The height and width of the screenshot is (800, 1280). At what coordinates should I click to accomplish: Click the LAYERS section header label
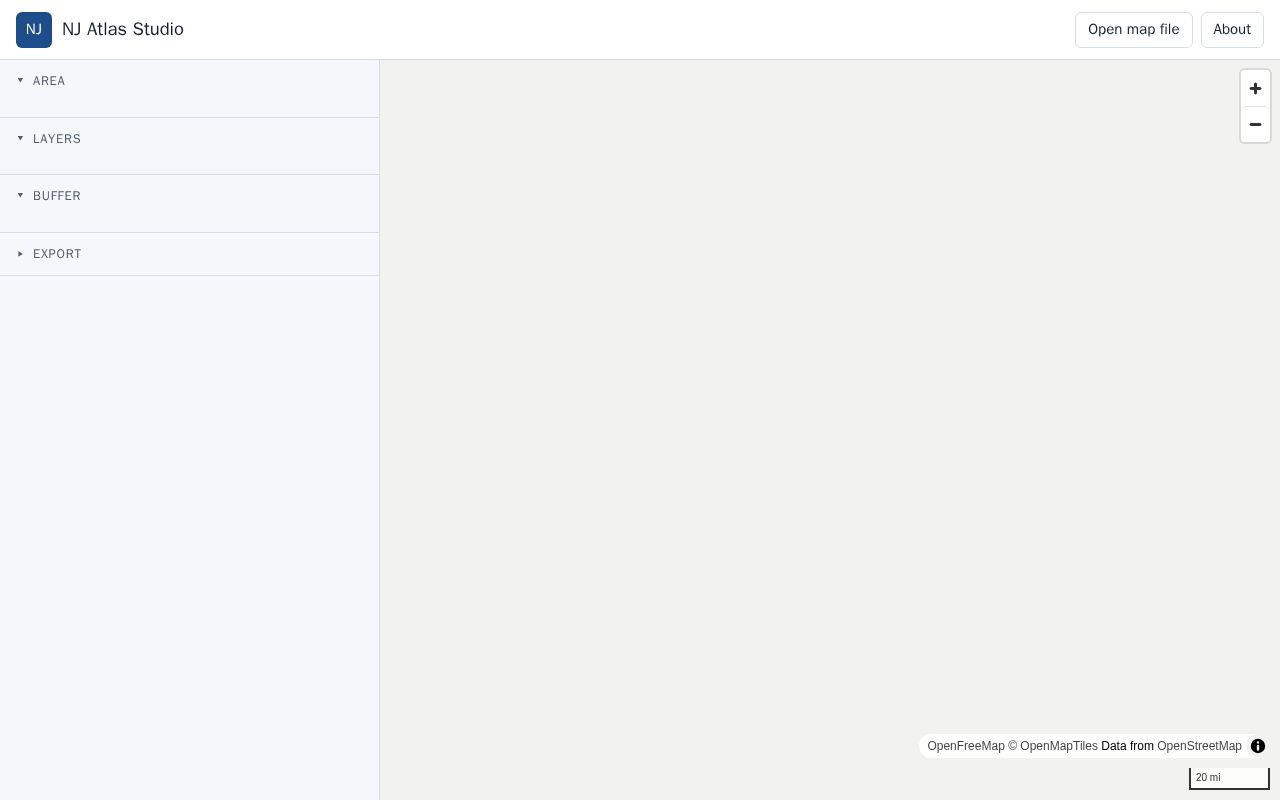pyautogui.click(x=57, y=139)
